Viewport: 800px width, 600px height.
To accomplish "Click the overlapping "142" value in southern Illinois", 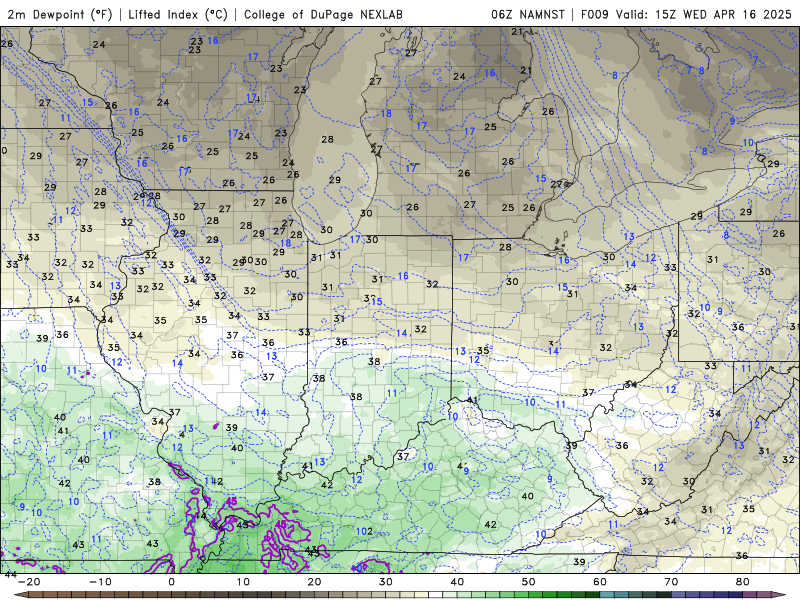I will coord(214,481).
